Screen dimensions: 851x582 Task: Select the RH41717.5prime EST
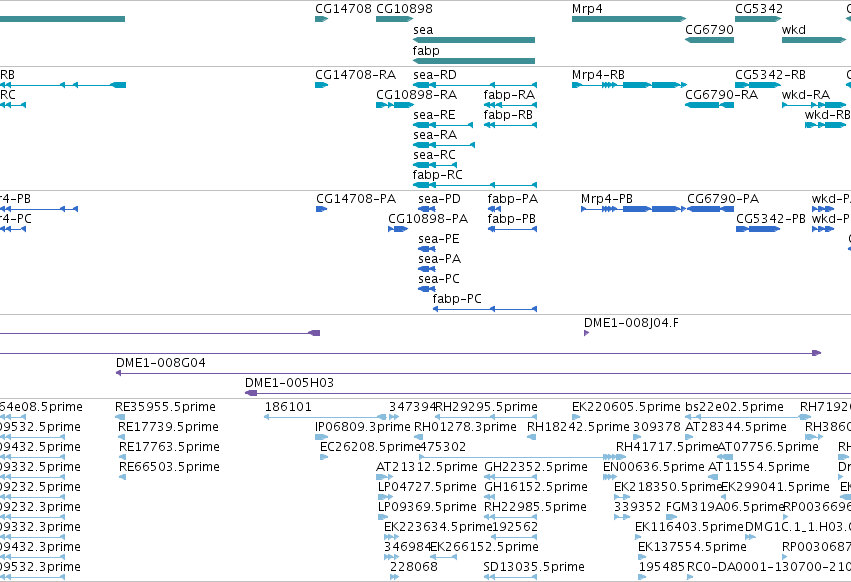click(x=621, y=457)
